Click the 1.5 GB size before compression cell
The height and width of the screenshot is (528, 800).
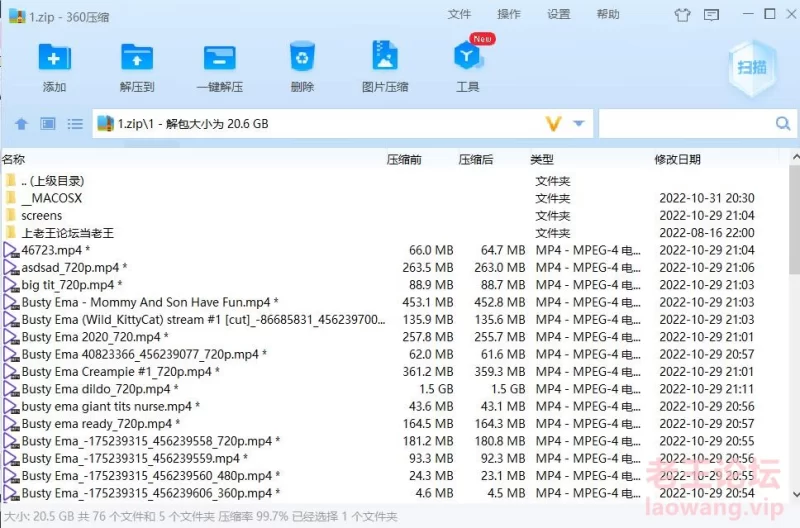(x=436, y=389)
